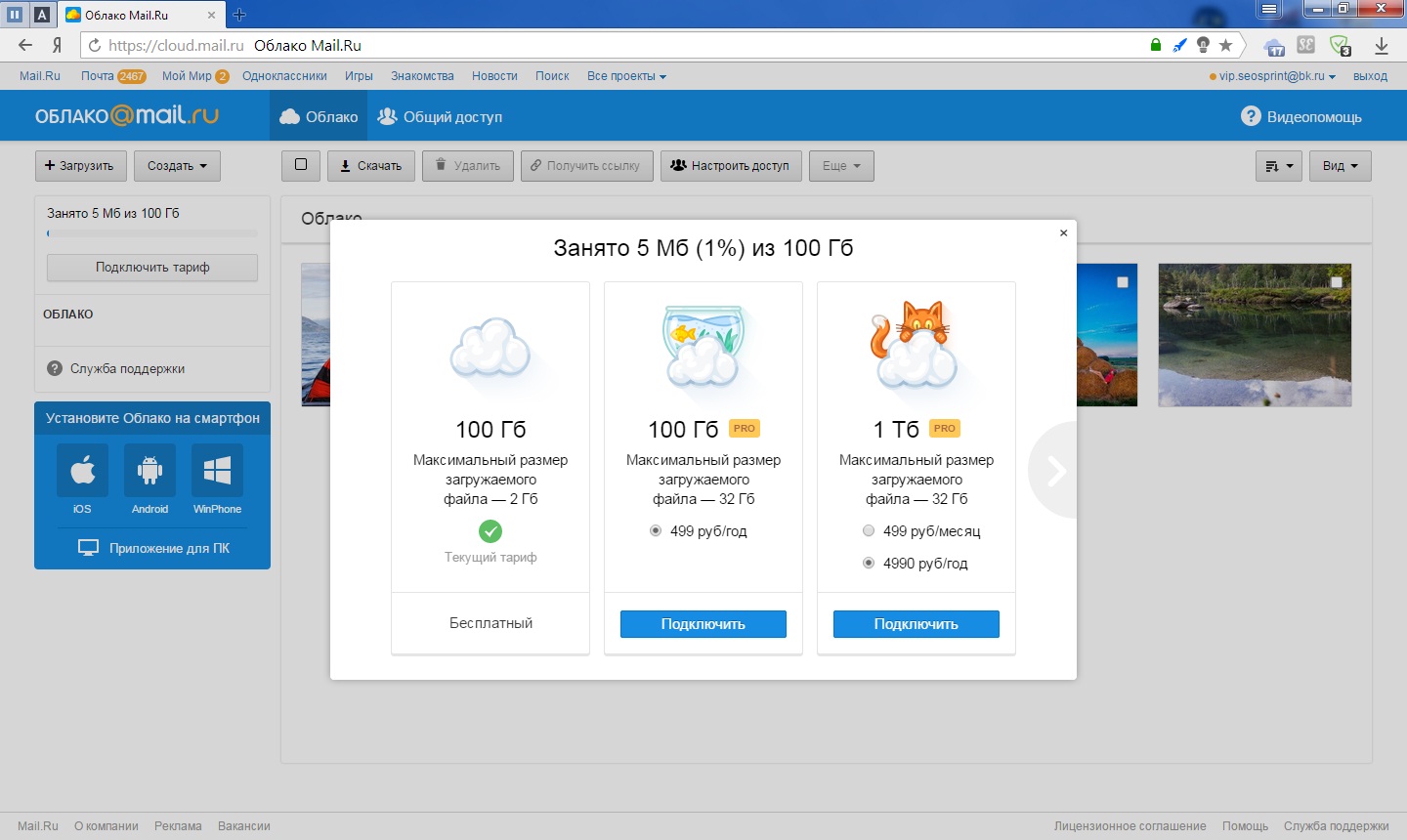Image resolution: width=1407 pixels, height=840 pixels.
Task: Open Приложение для ПК desktop app link
Action: [153, 548]
